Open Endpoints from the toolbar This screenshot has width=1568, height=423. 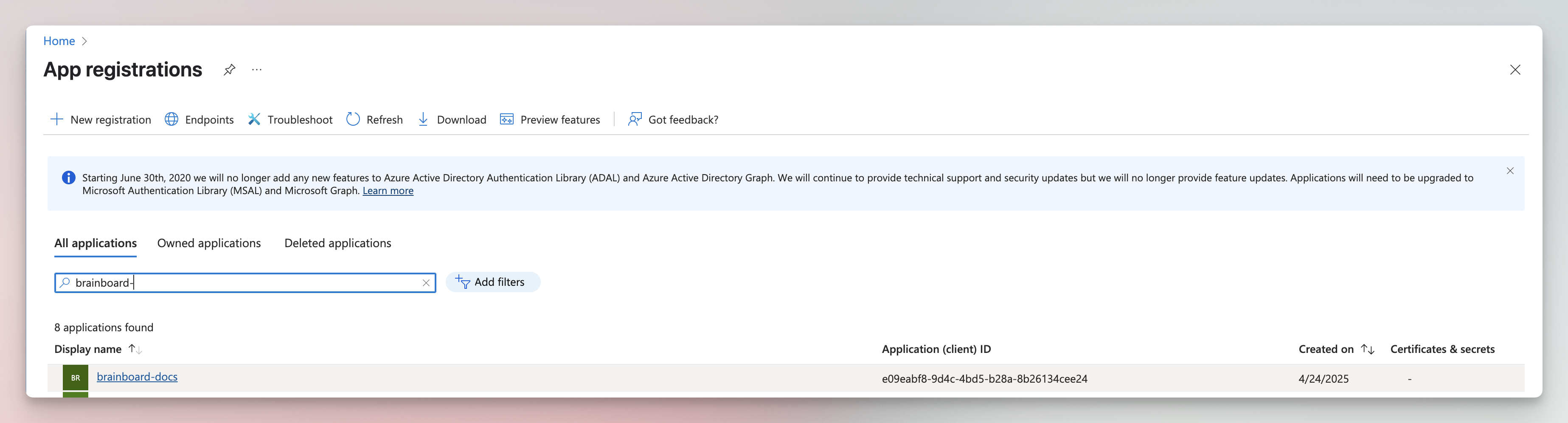(199, 119)
